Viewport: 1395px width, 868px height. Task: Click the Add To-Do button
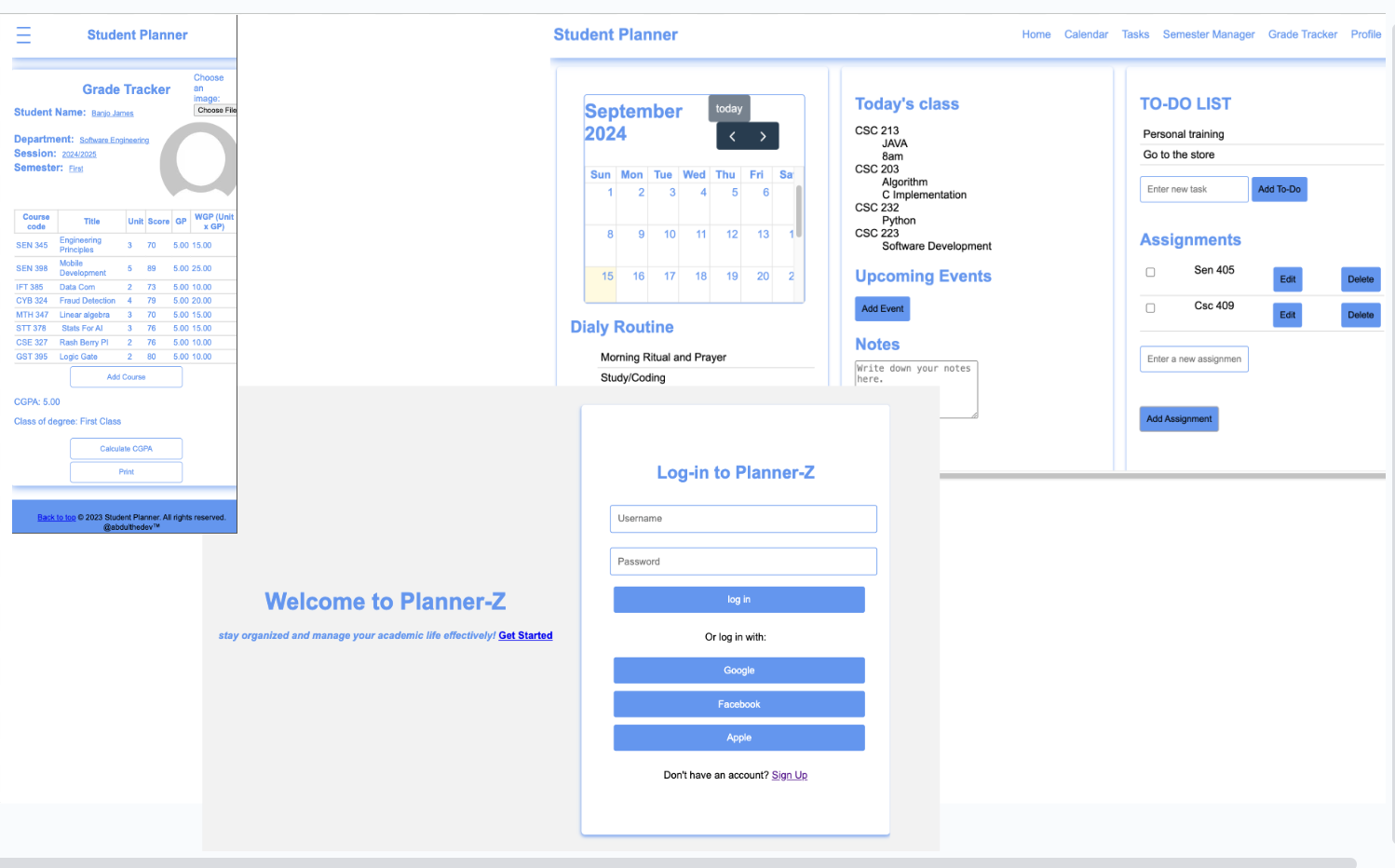(x=1280, y=189)
